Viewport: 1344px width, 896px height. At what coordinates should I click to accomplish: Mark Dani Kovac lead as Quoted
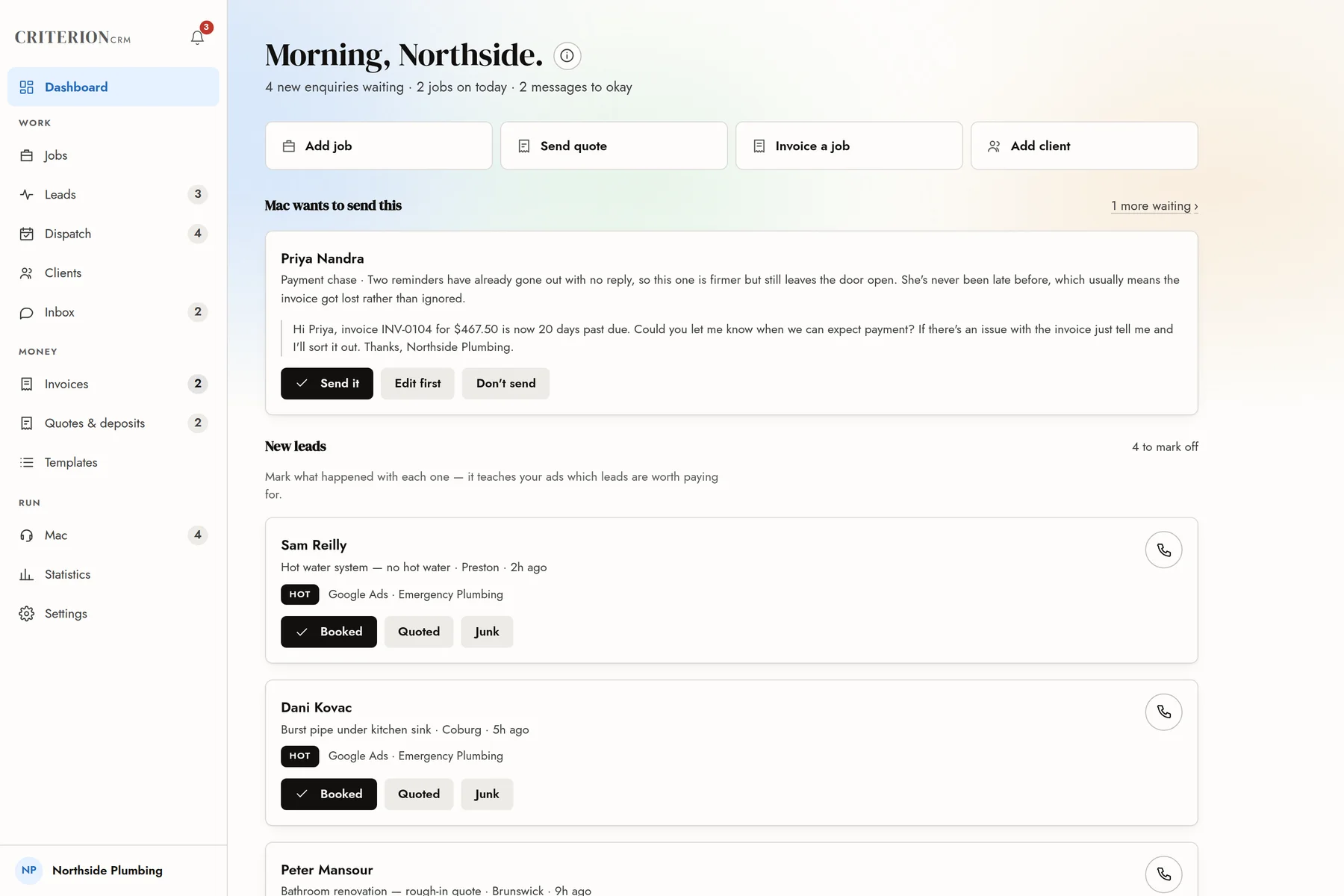pos(419,794)
